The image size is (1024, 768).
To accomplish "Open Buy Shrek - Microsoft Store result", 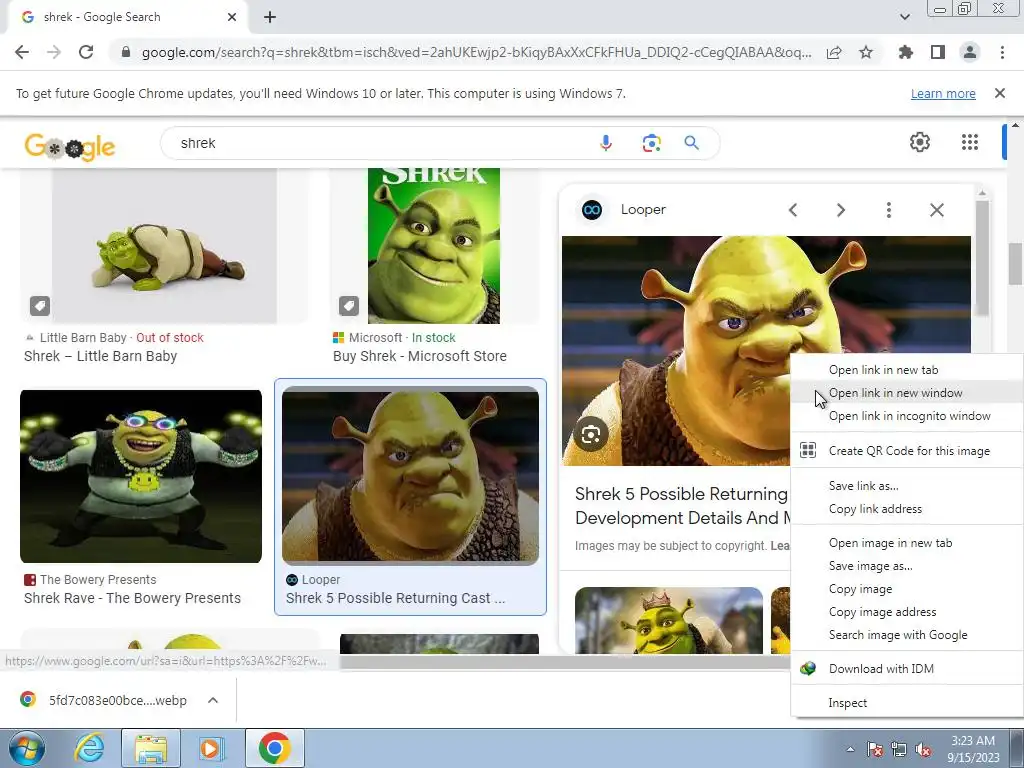I will 420,356.
